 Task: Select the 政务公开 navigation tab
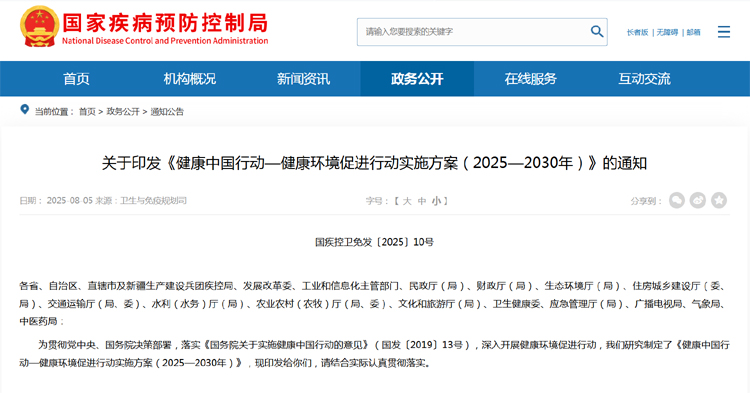pos(417,79)
